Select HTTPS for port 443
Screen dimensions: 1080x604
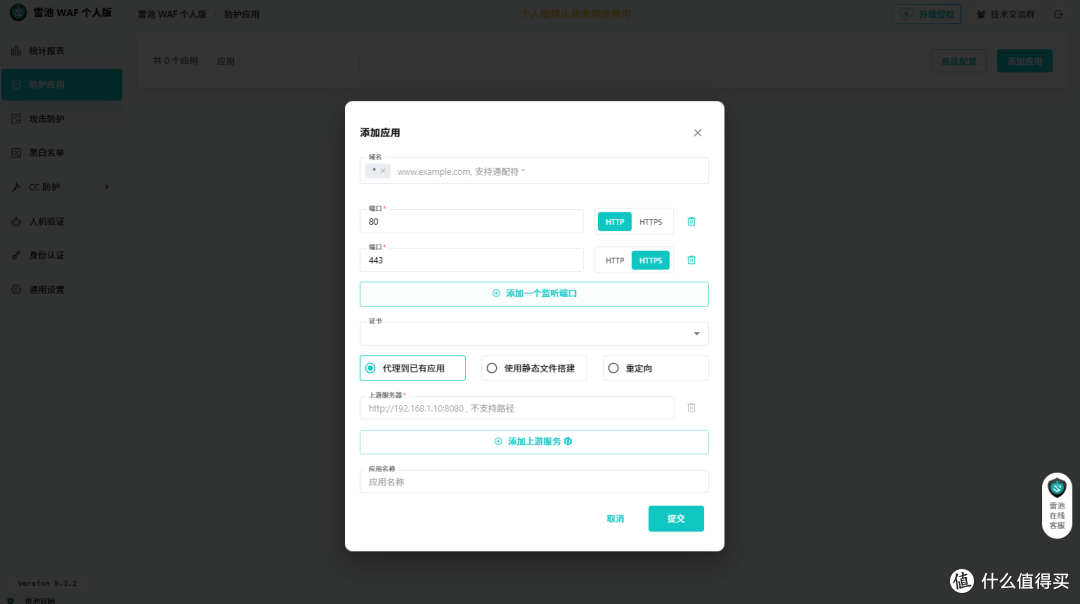(x=650, y=260)
